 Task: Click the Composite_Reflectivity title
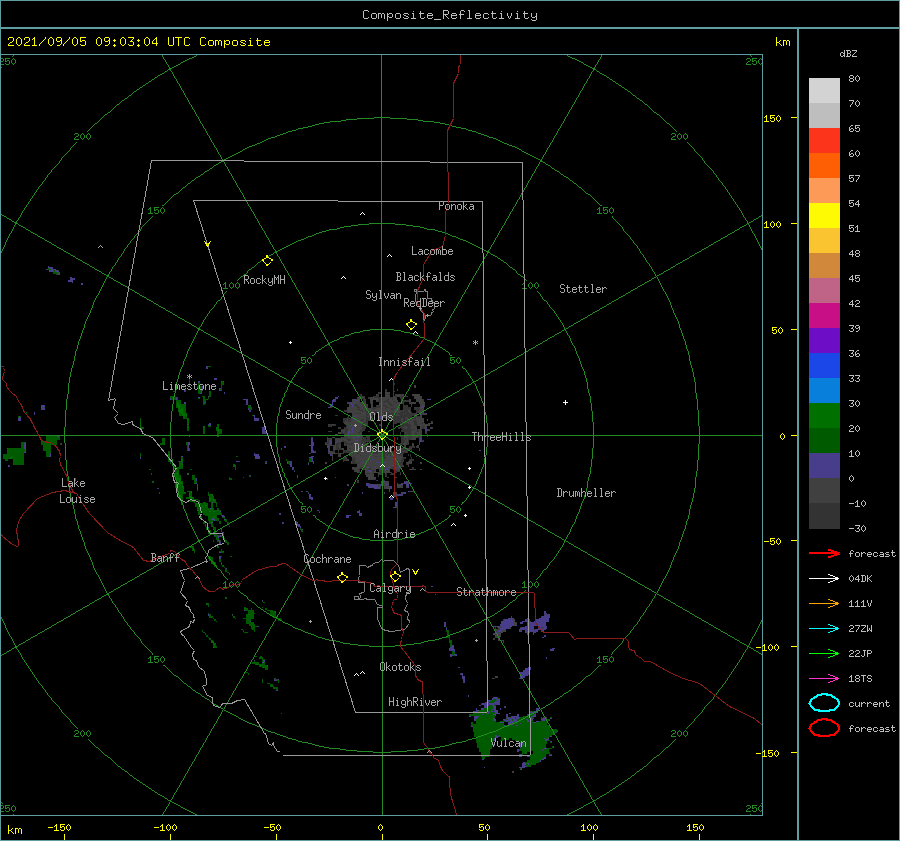coord(449,15)
